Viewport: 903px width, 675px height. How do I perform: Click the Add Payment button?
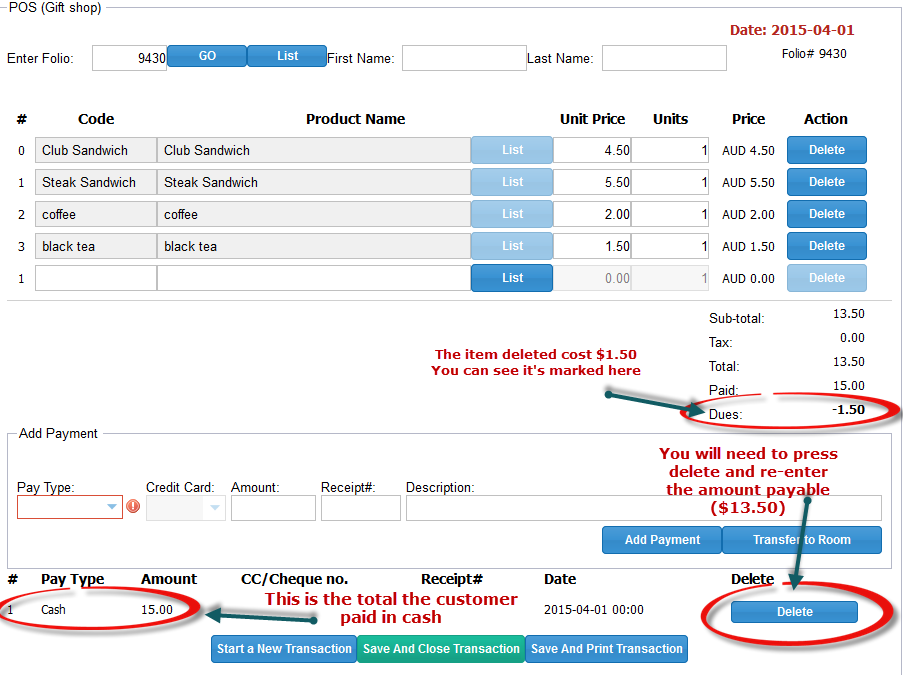(662, 540)
